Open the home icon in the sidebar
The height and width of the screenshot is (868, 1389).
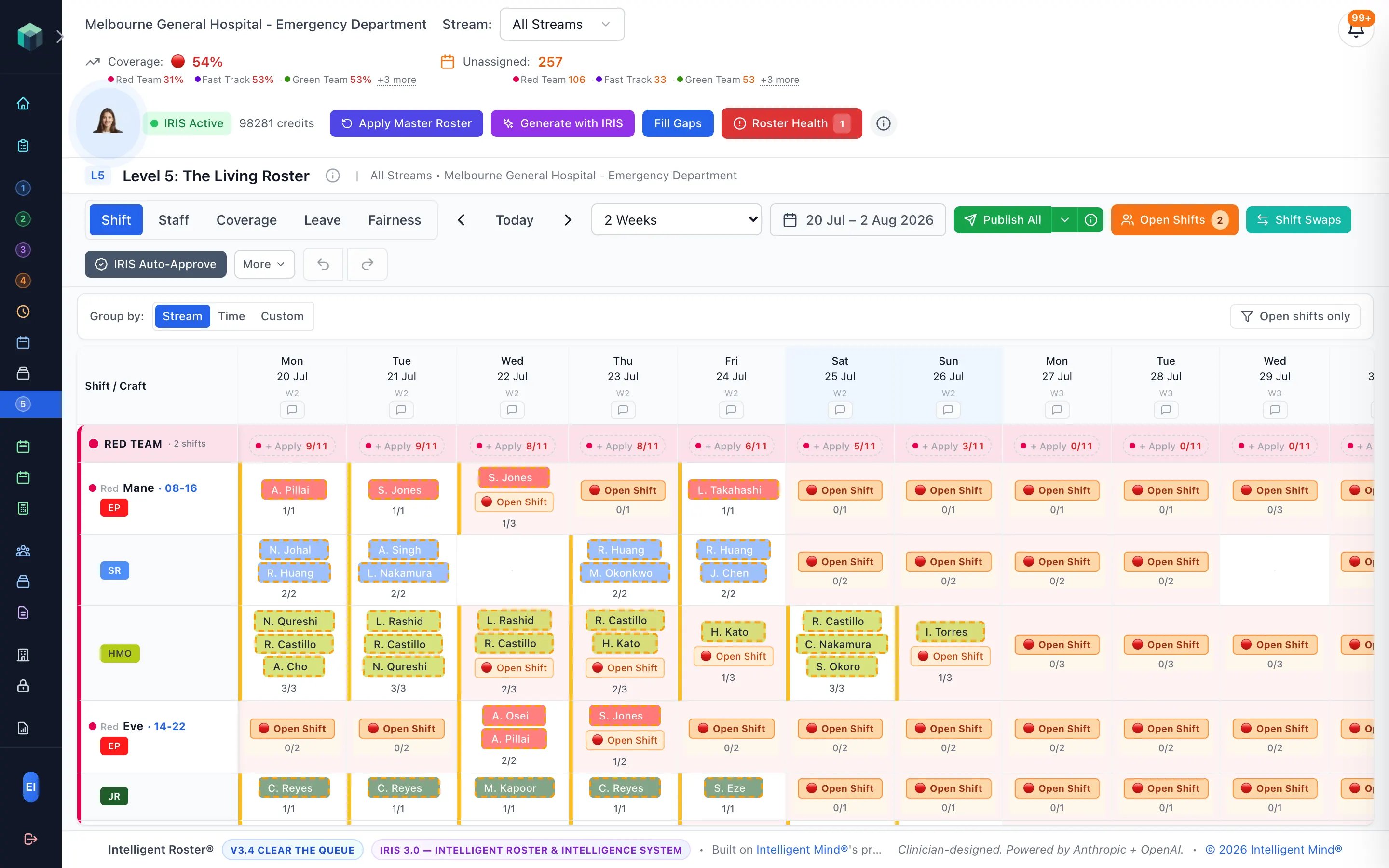23,103
